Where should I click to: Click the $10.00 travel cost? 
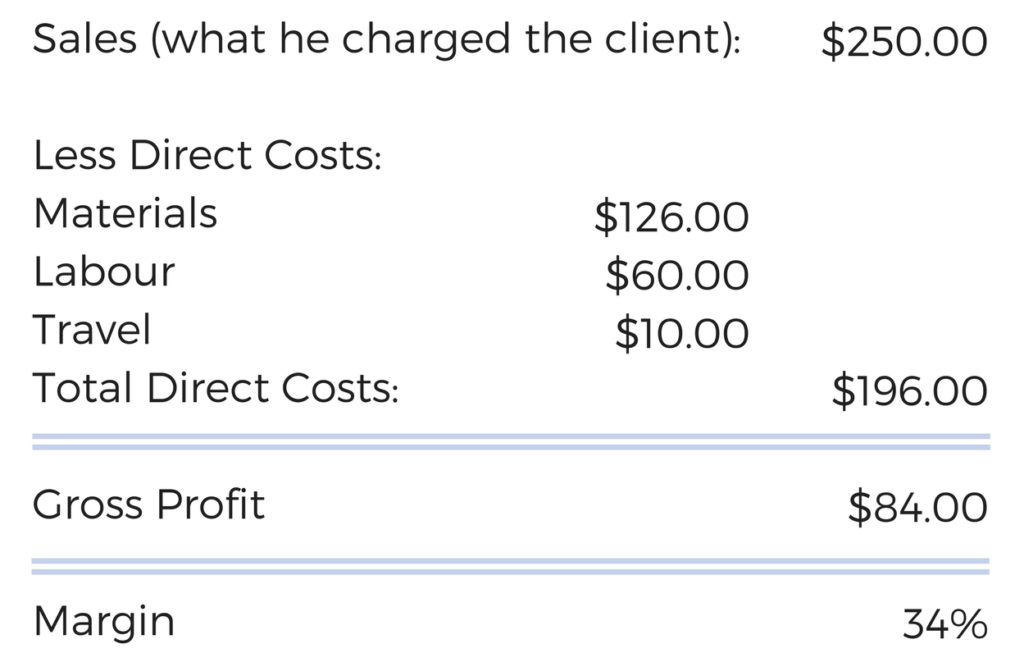coord(682,333)
